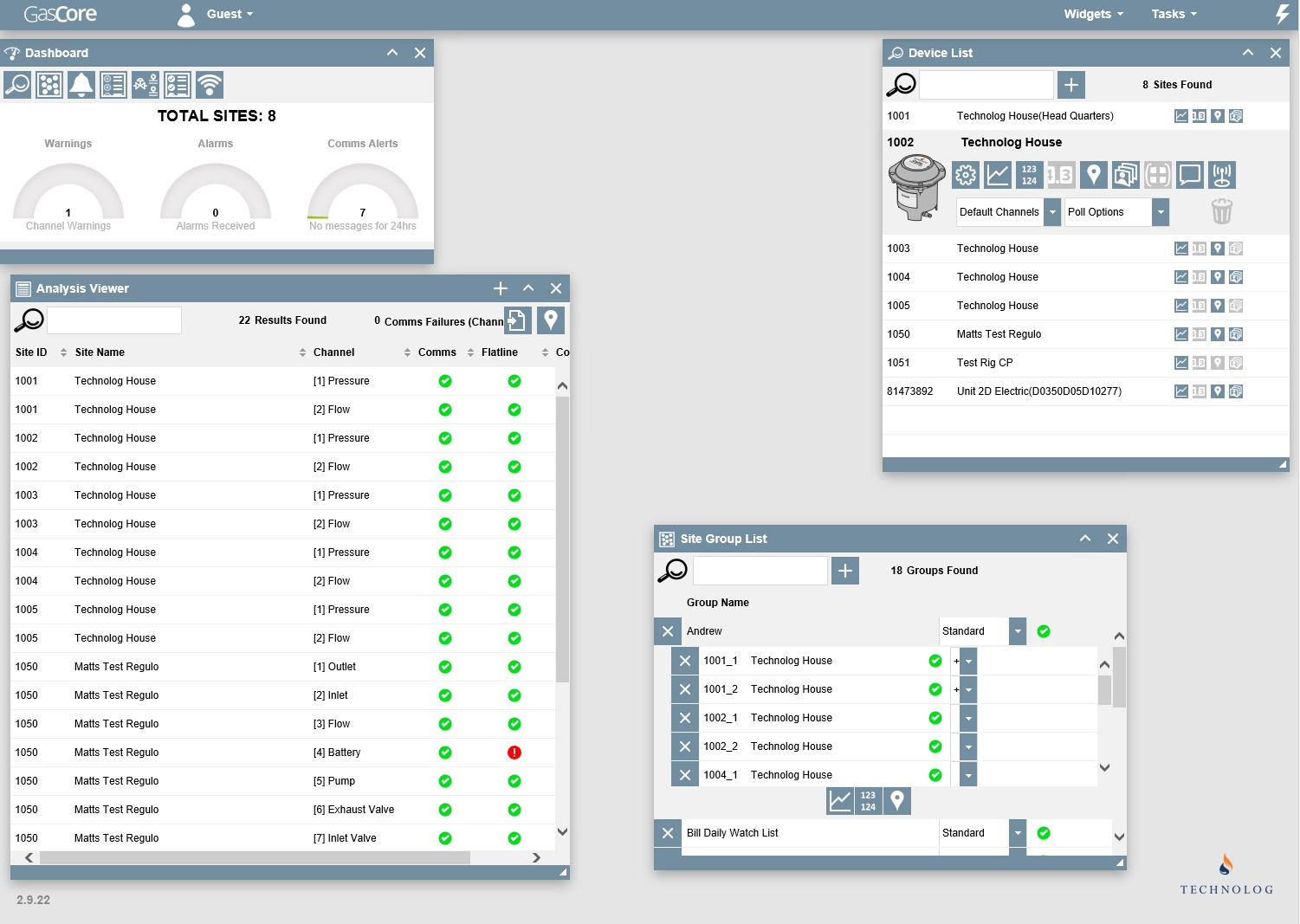
Task: Click the 123/124 values icon under Andrew group
Action: (x=868, y=801)
